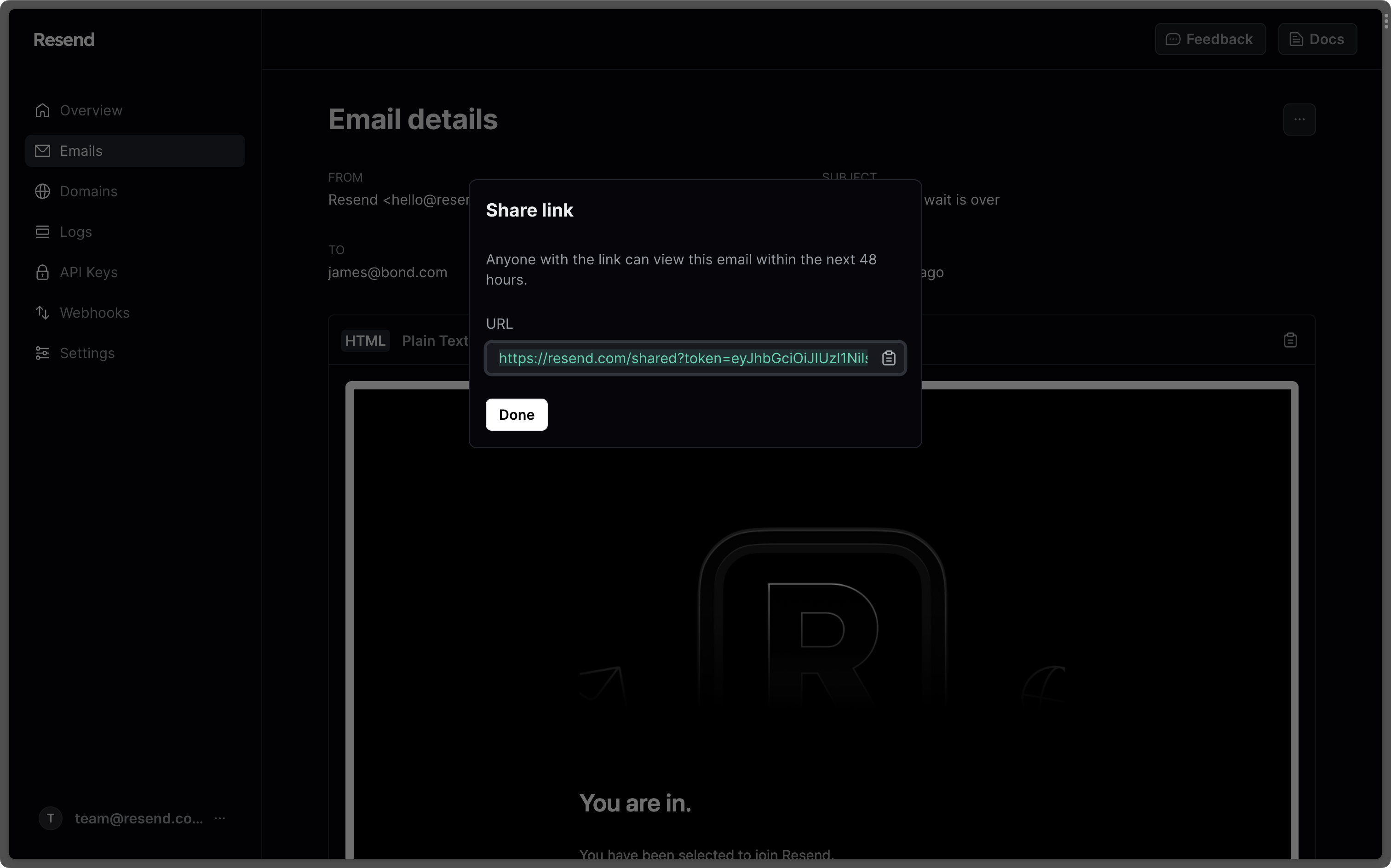This screenshot has width=1391, height=868.
Task: Open Logs in the sidebar
Action: [135, 232]
